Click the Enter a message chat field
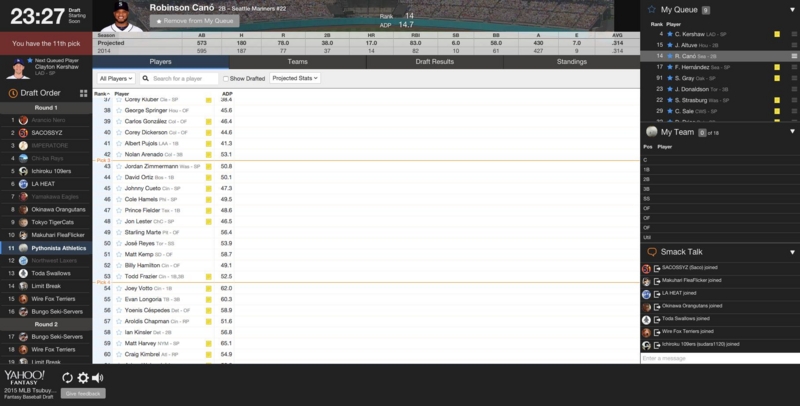Screen dimensions: 800x406 click(720, 359)
